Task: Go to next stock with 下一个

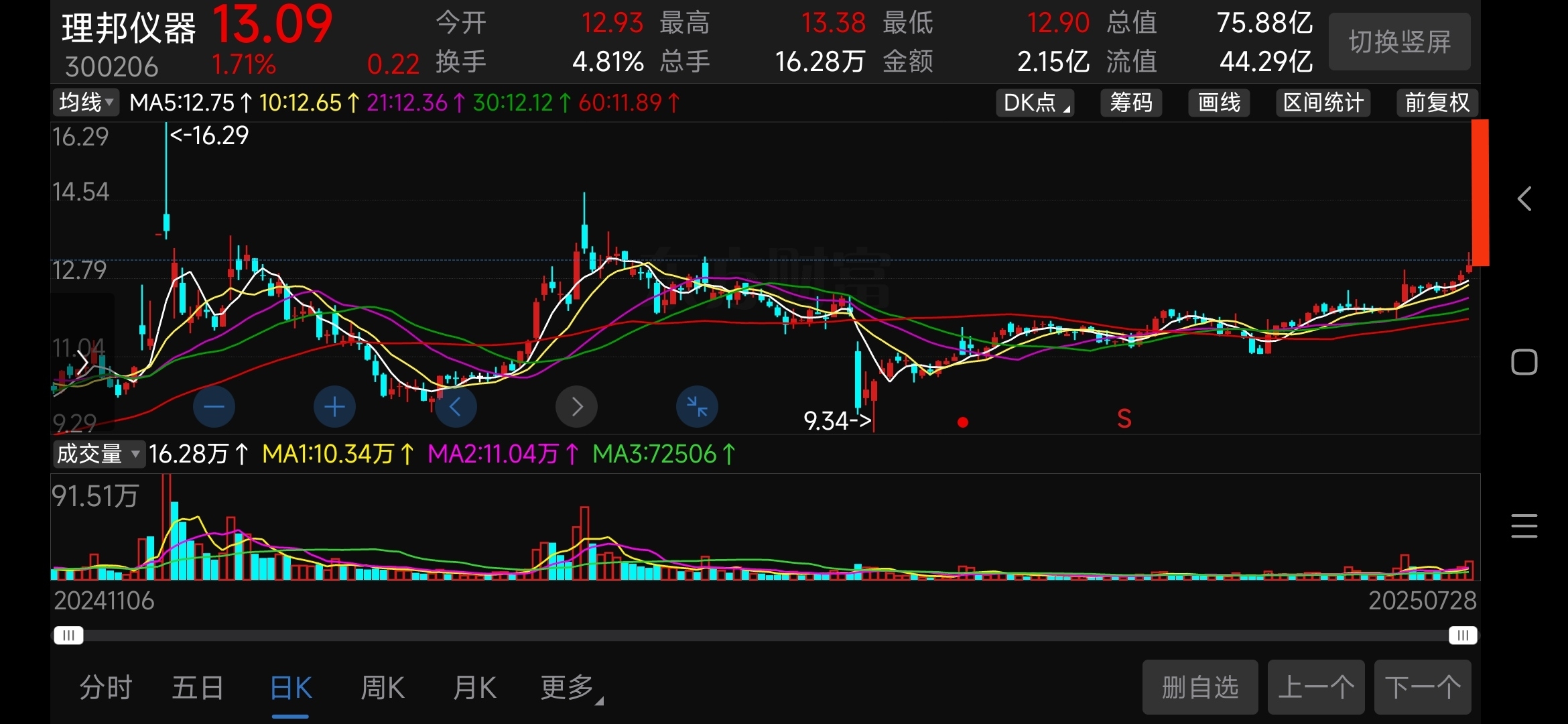Action: tap(1423, 687)
